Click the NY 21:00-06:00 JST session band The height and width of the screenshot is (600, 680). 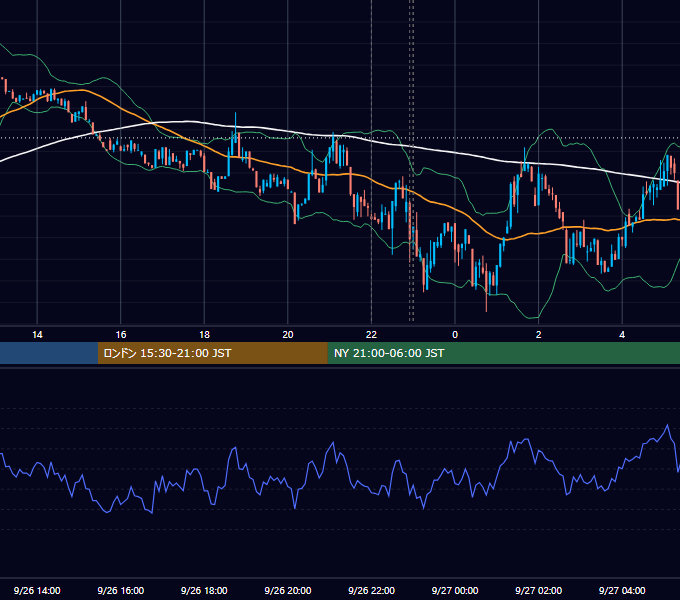tap(503, 353)
